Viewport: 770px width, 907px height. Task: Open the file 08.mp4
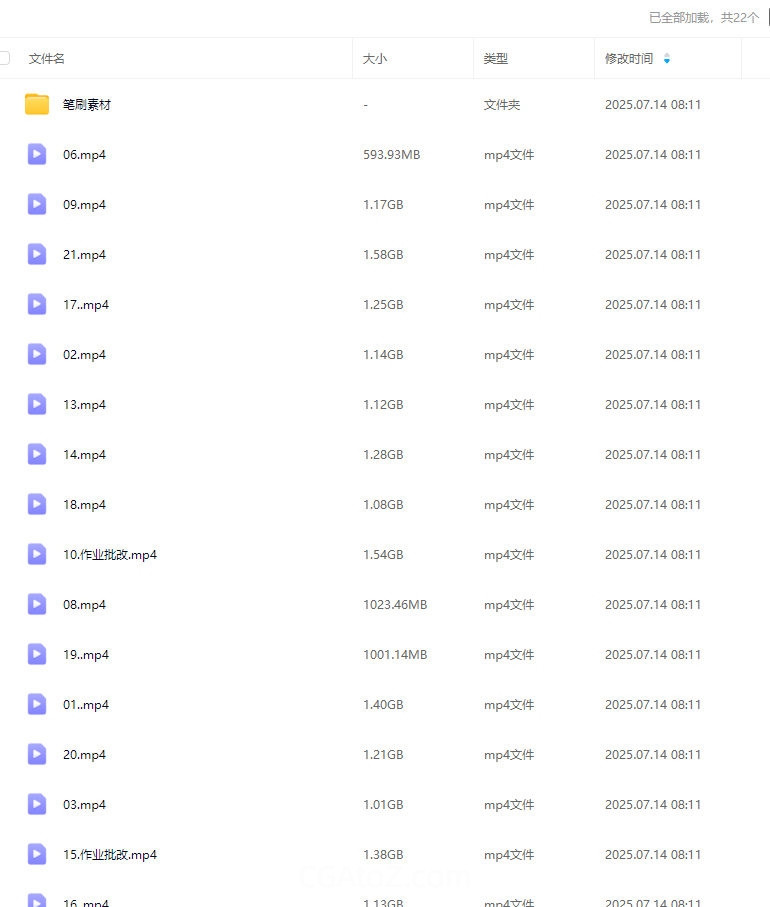click(84, 605)
